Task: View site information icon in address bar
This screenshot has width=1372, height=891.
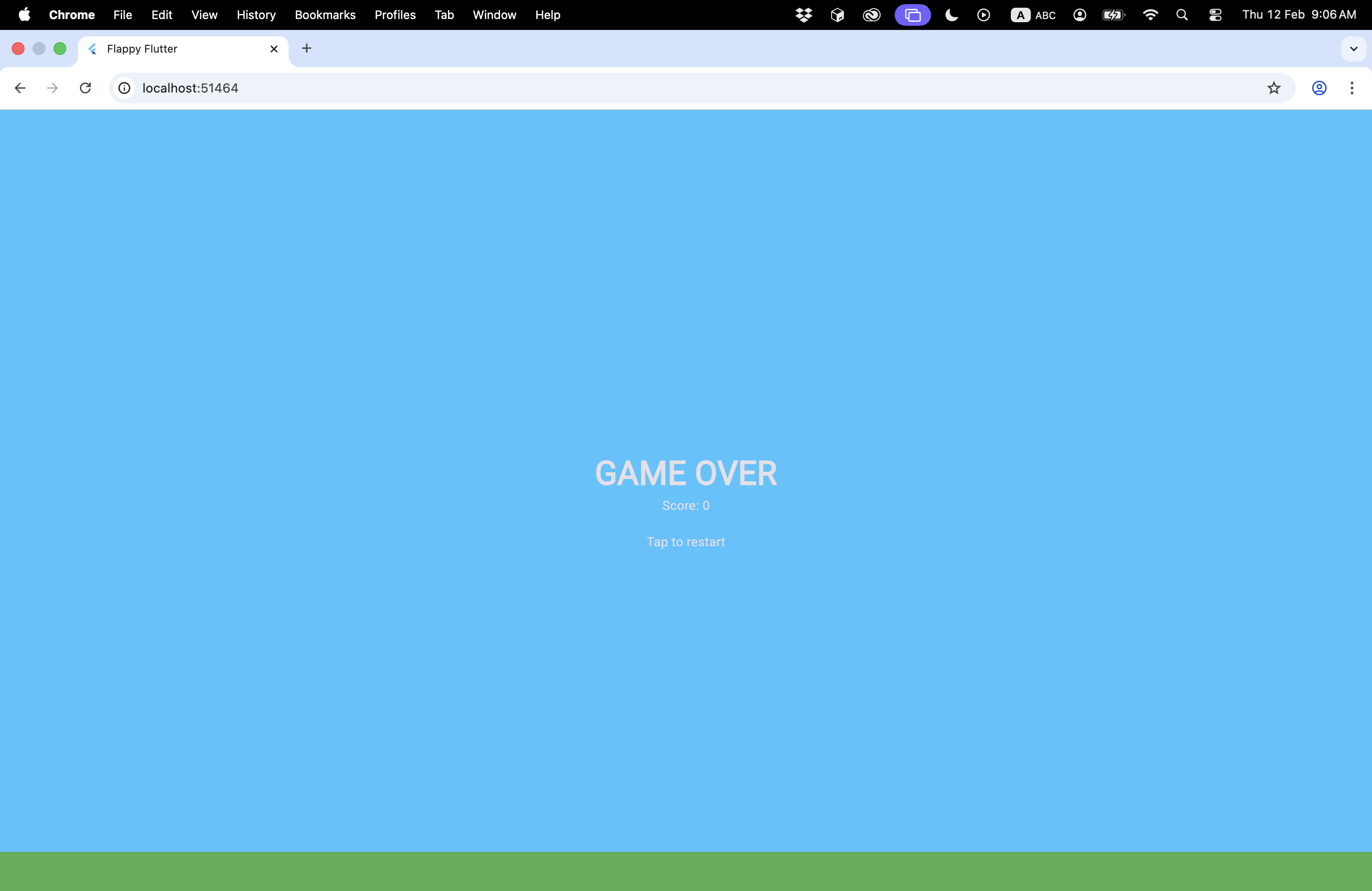Action: pyautogui.click(x=124, y=88)
